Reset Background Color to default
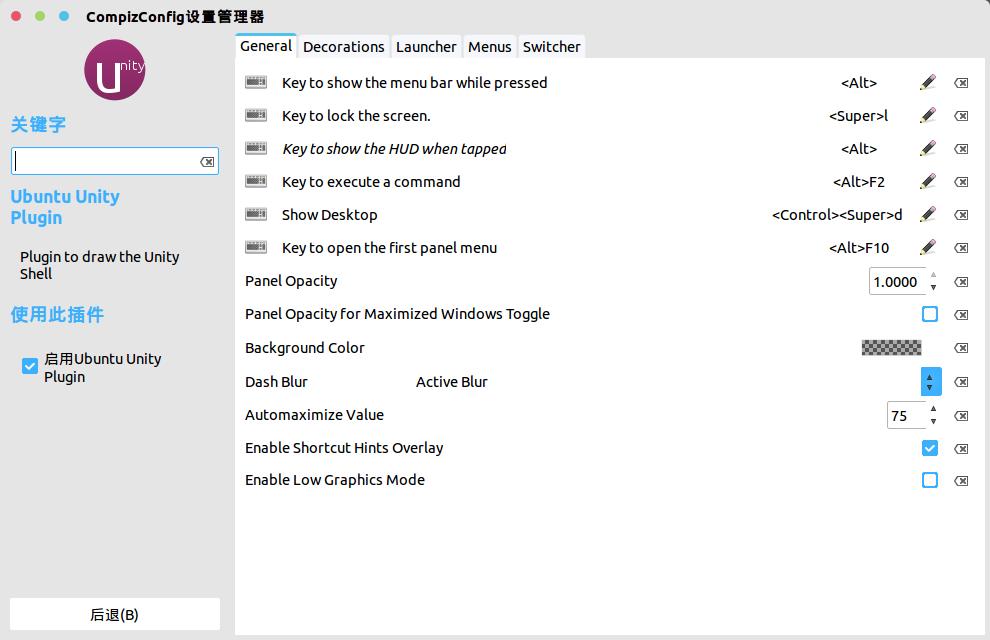990x640 pixels. pos(961,348)
